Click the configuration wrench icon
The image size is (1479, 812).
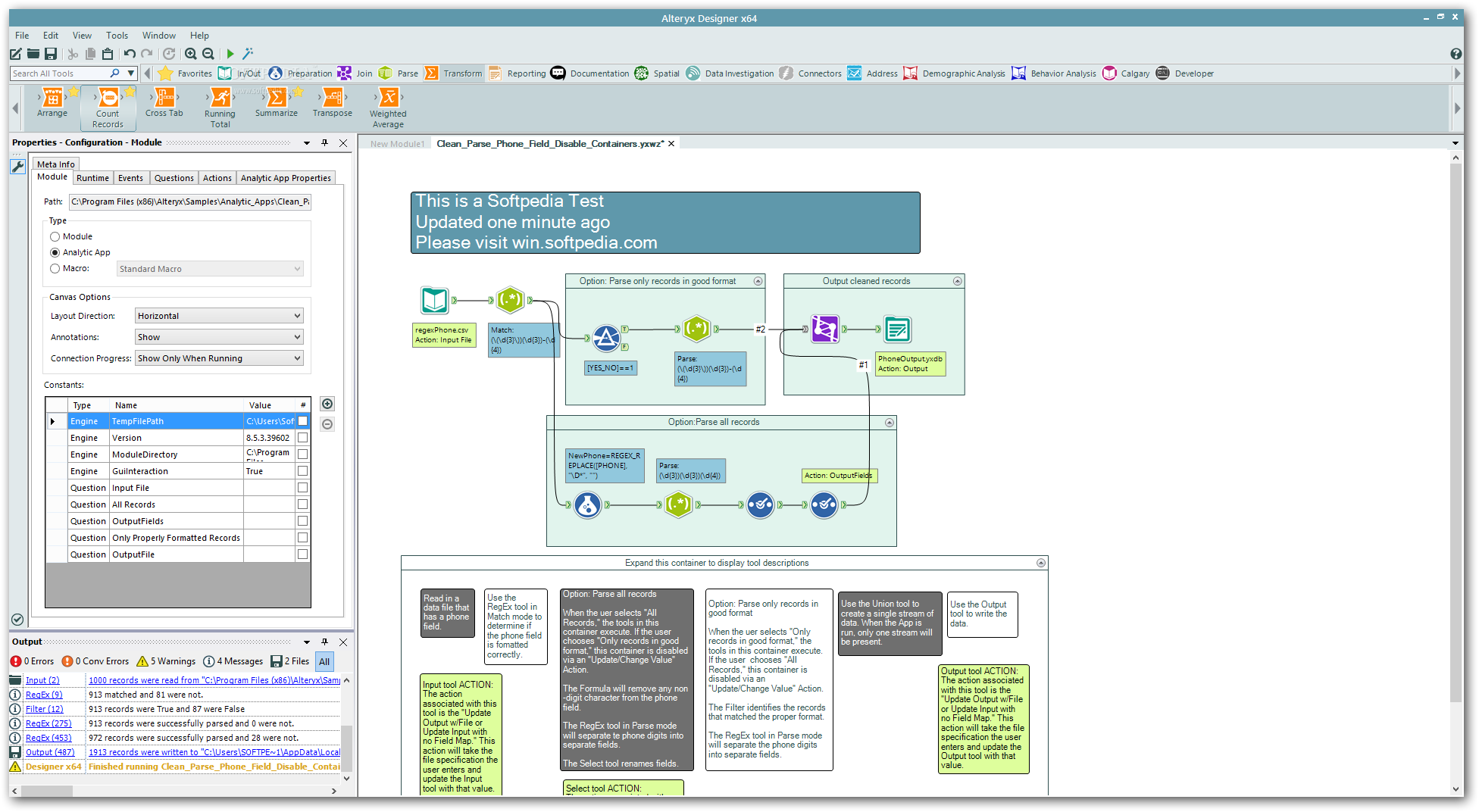coord(18,167)
